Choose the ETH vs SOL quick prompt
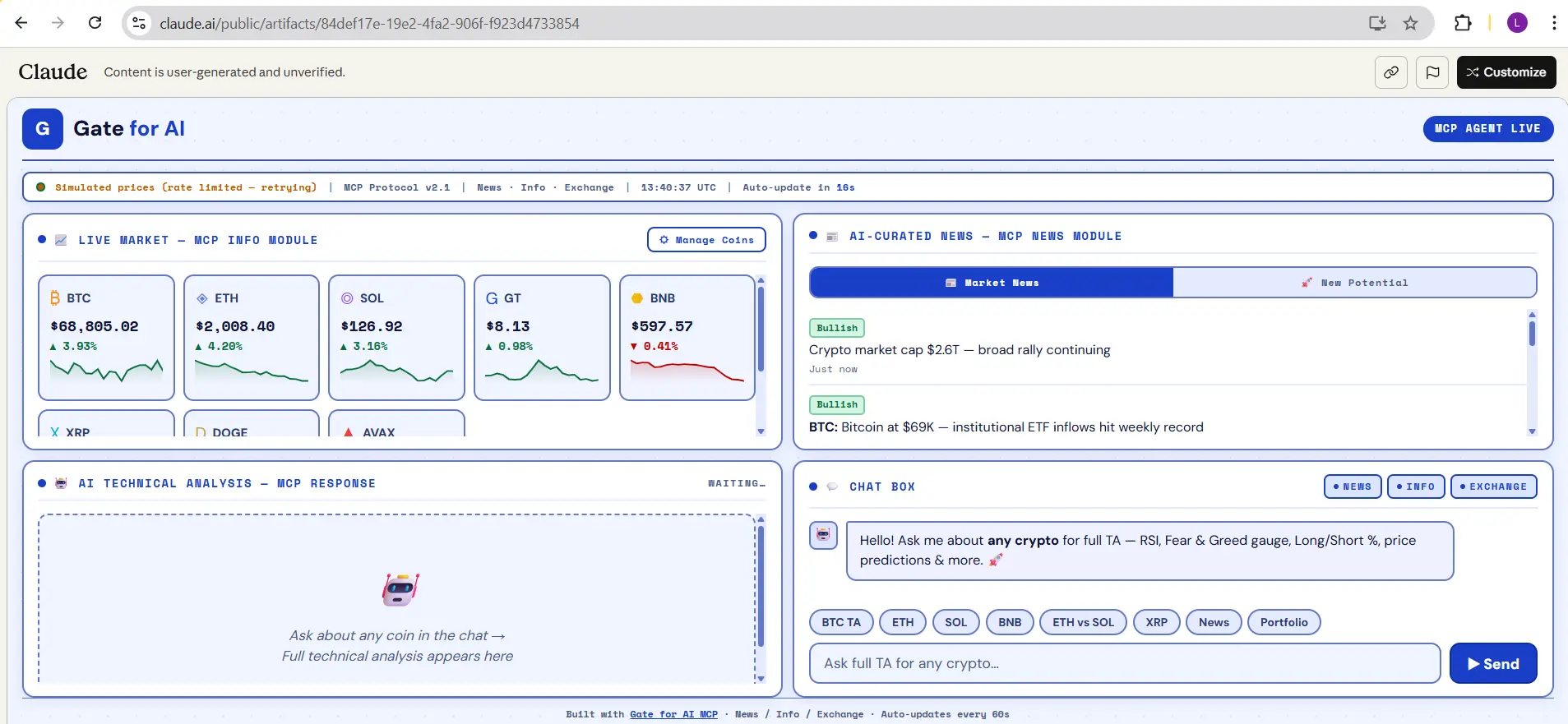The height and width of the screenshot is (724, 1568). click(1084, 622)
